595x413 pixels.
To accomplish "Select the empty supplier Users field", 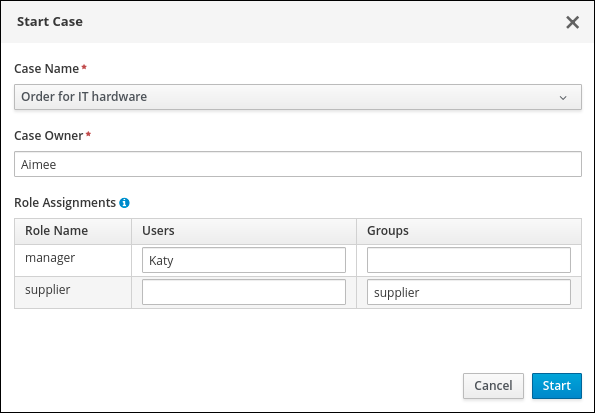I will click(244, 292).
